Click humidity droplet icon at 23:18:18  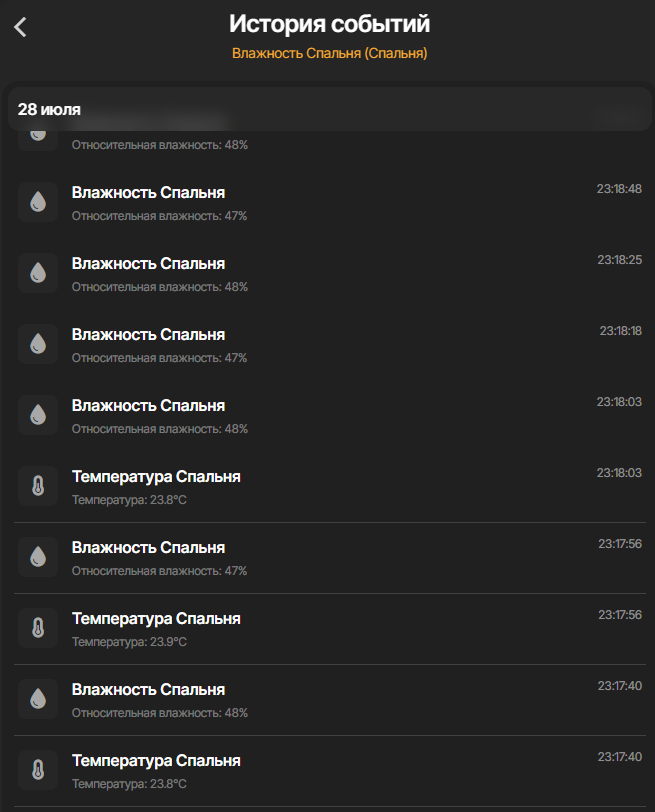38,344
